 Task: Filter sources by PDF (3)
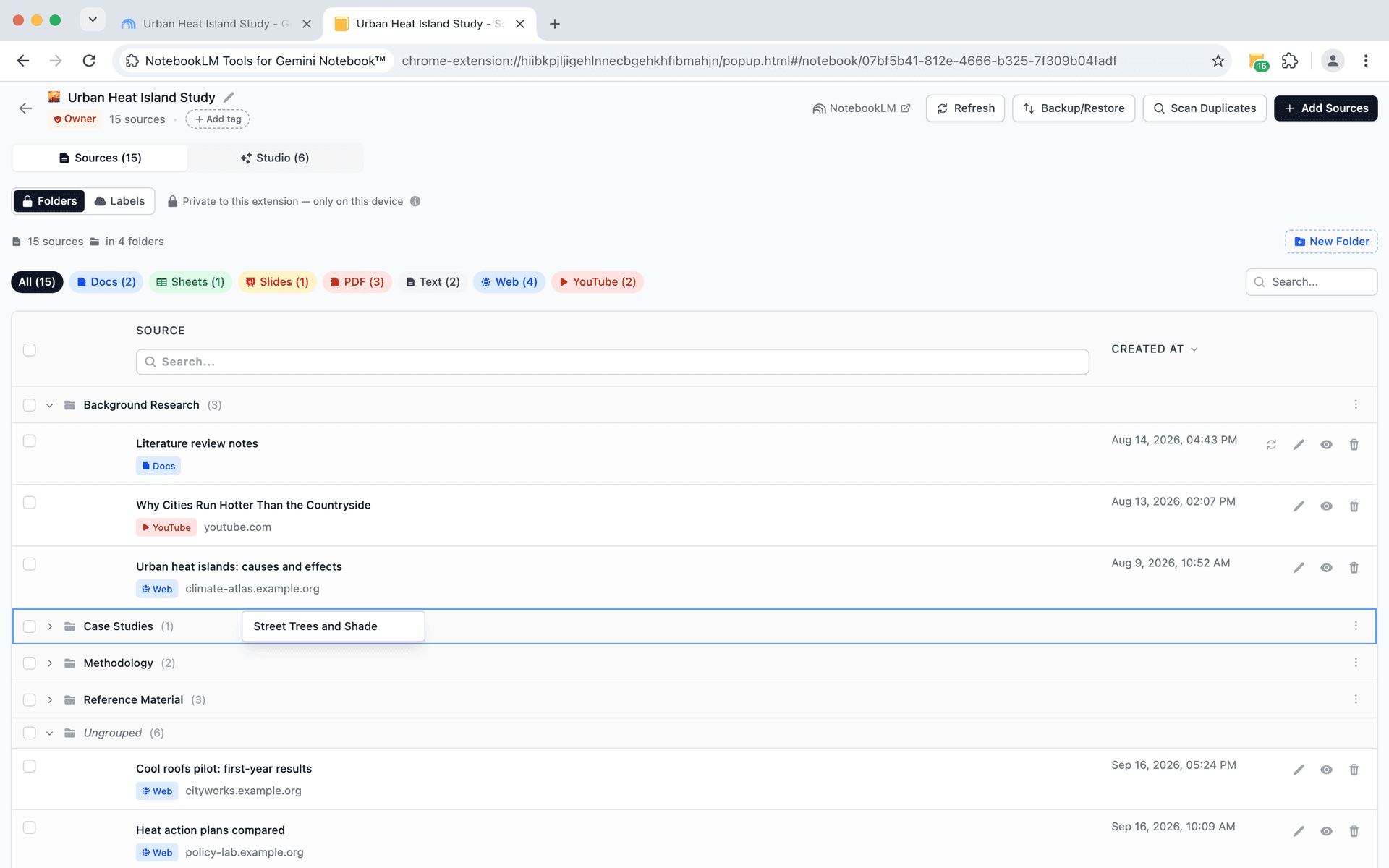pyautogui.click(x=357, y=282)
